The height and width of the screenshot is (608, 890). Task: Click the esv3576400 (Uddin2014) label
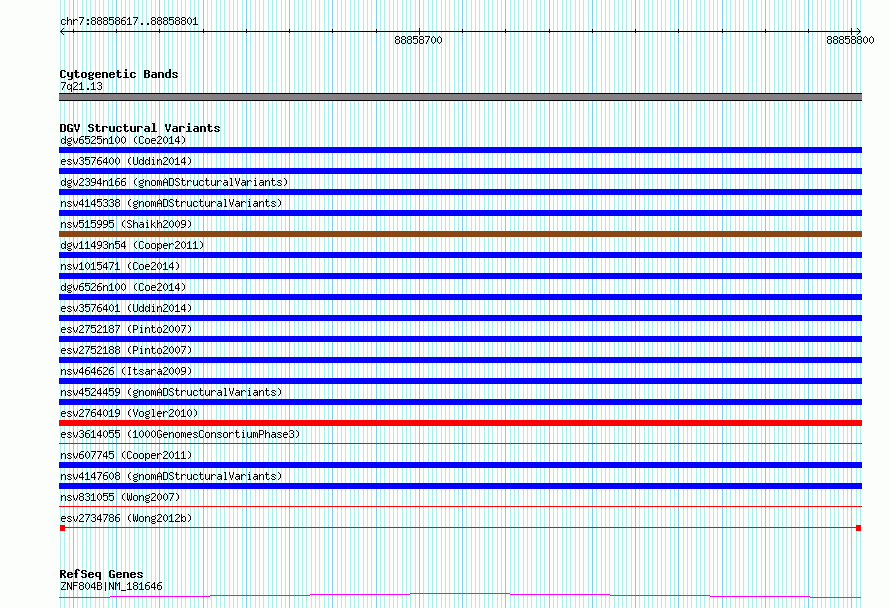126,161
